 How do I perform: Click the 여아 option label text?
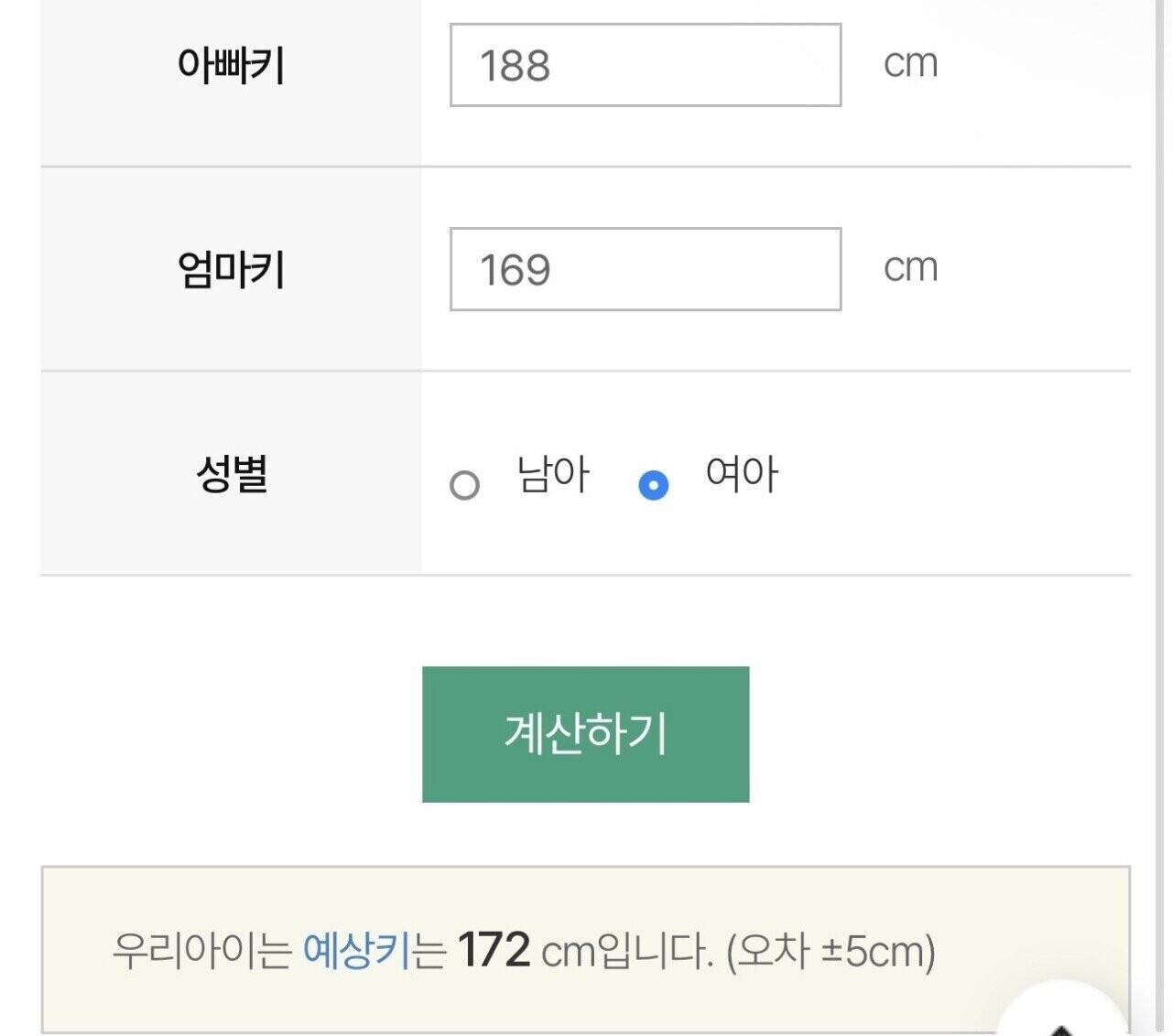[742, 475]
